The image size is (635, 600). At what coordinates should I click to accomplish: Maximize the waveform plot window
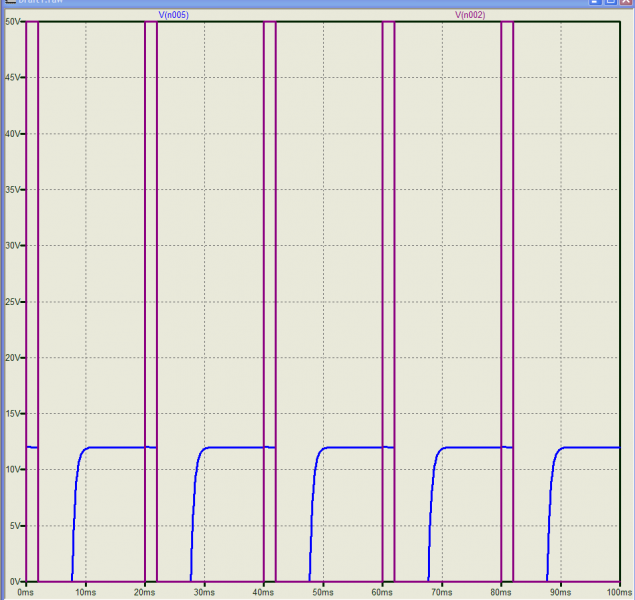(x=610, y=3)
